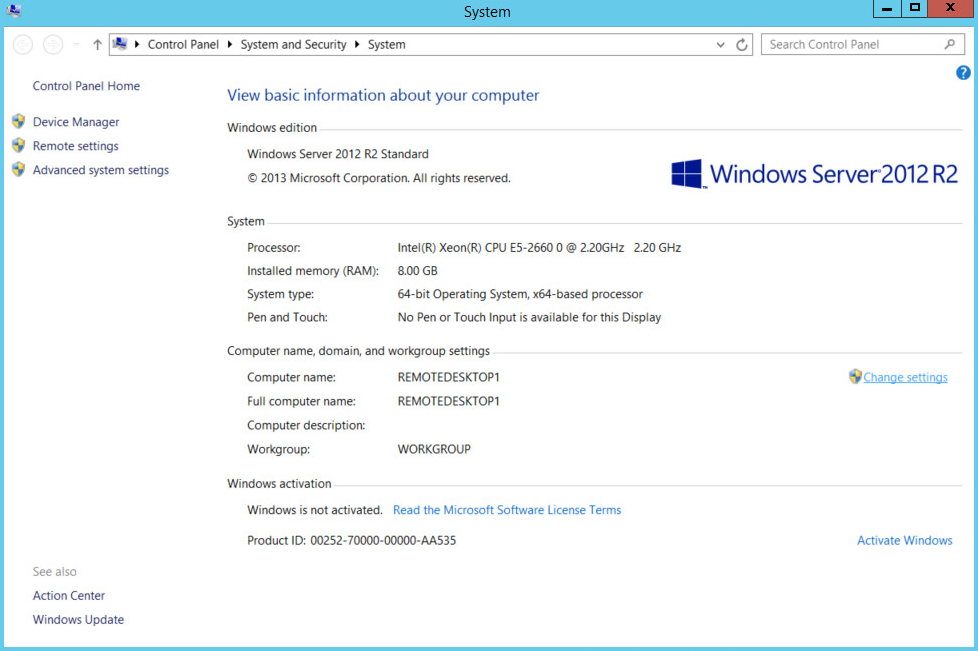Expand the Recent locations dropdown arrow
Viewport: 978px width, 651px height.
76,44
